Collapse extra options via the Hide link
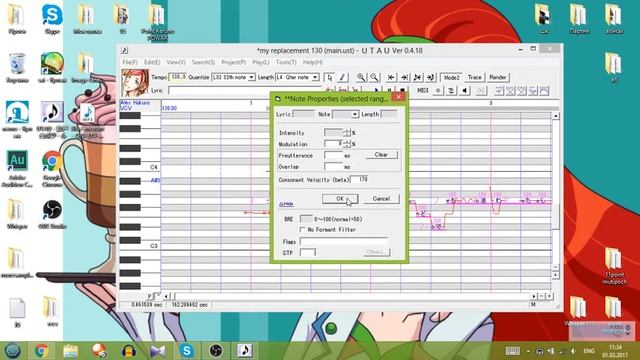Viewport: 640px width, 360px height. pos(286,204)
